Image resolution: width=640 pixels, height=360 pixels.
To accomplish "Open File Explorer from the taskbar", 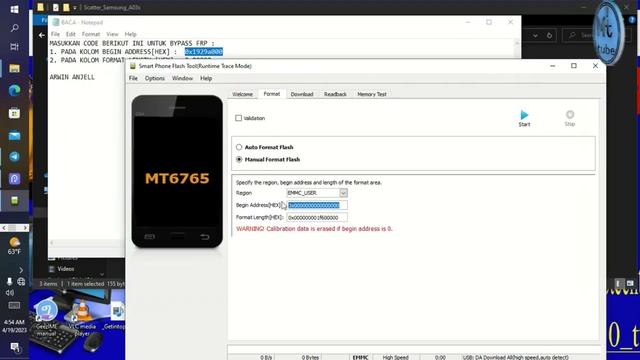I will point(14,68).
